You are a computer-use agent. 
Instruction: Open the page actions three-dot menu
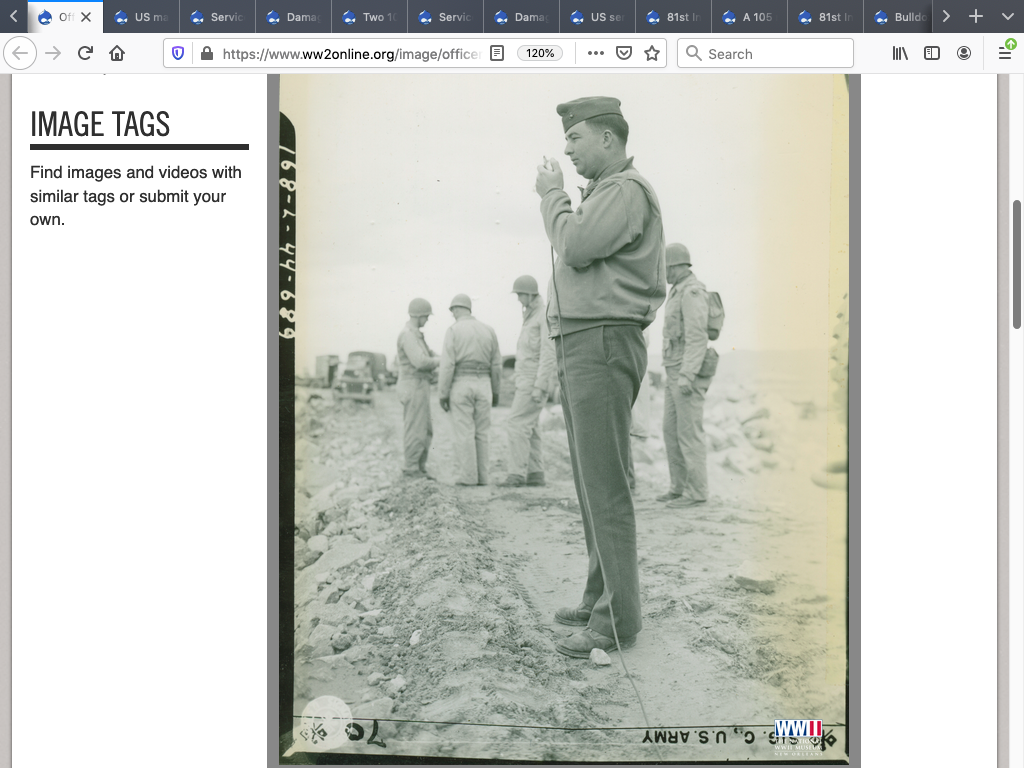(596, 54)
